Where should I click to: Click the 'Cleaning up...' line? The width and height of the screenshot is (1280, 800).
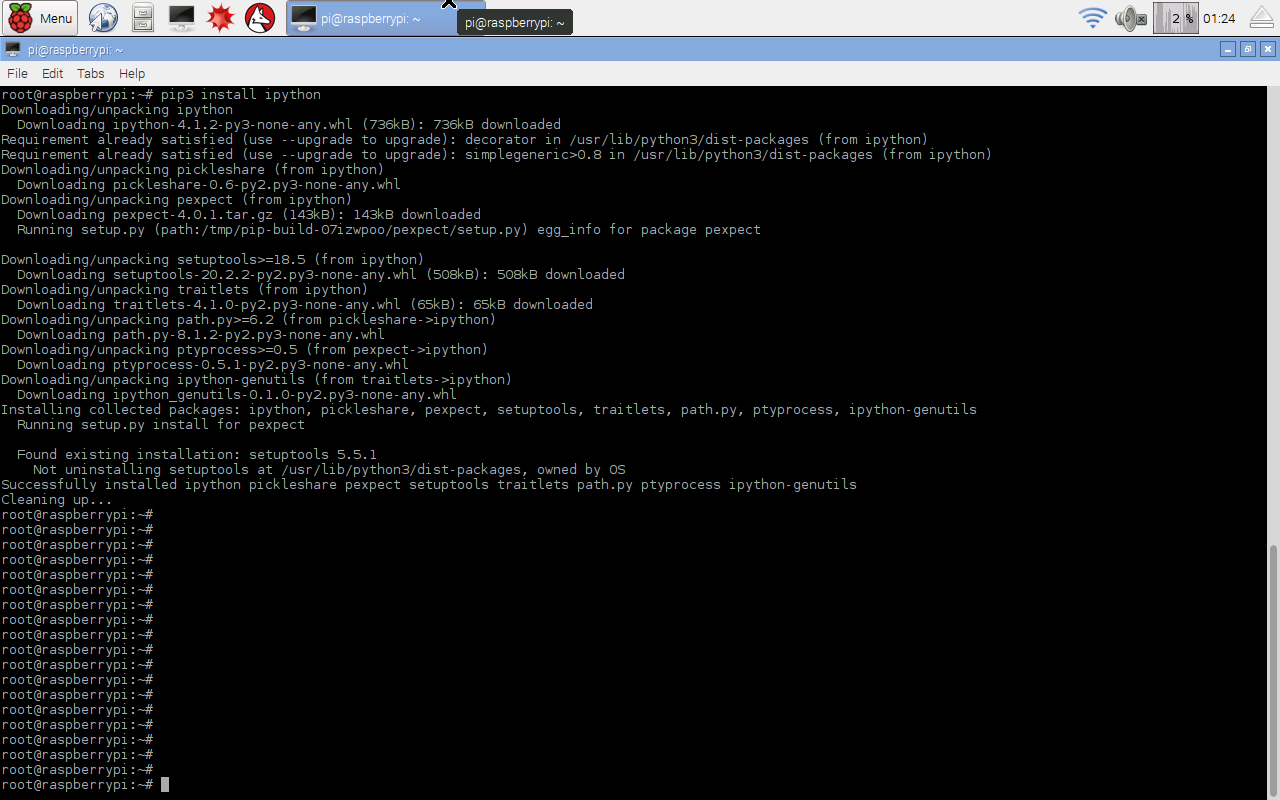point(57,500)
